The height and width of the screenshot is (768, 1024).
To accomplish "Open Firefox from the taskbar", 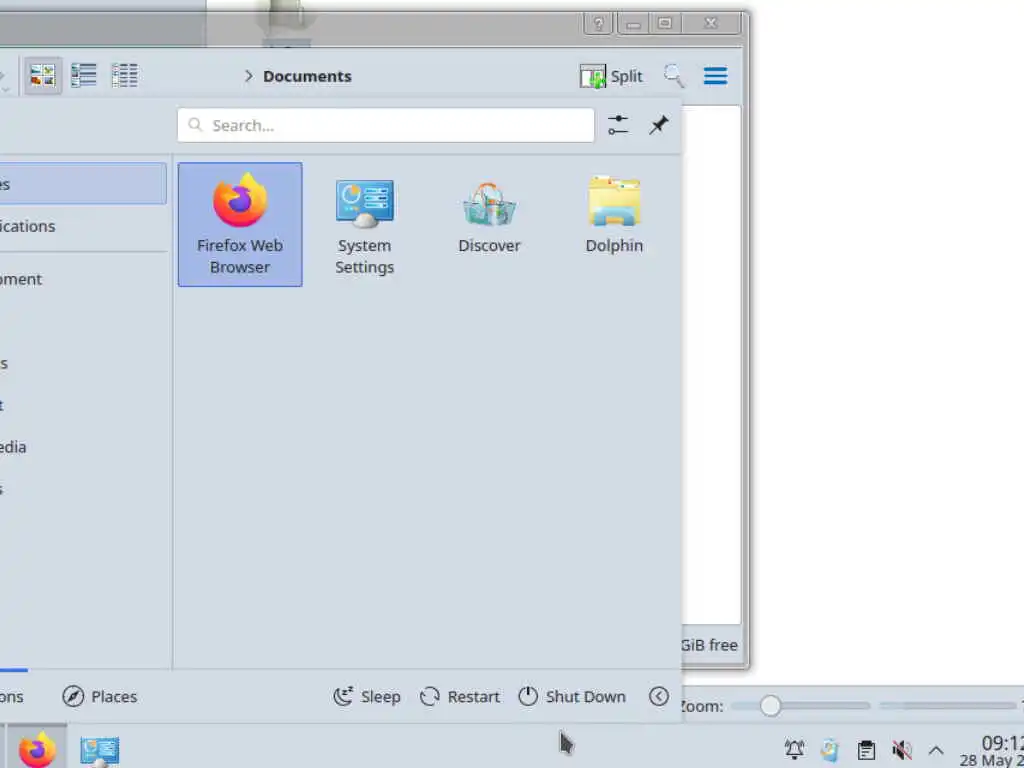I will 37,748.
